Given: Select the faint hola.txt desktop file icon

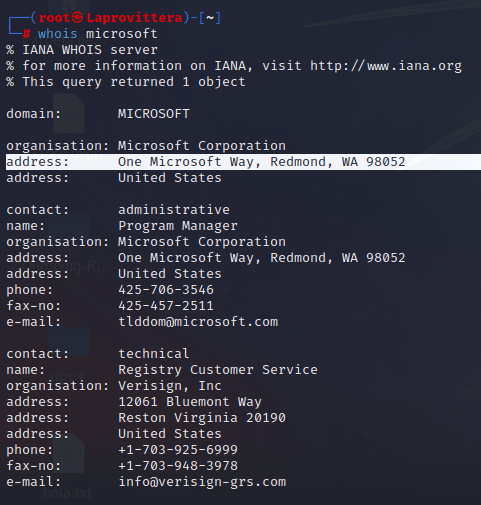Looking at the screenshot, I should tap(68, 467).
